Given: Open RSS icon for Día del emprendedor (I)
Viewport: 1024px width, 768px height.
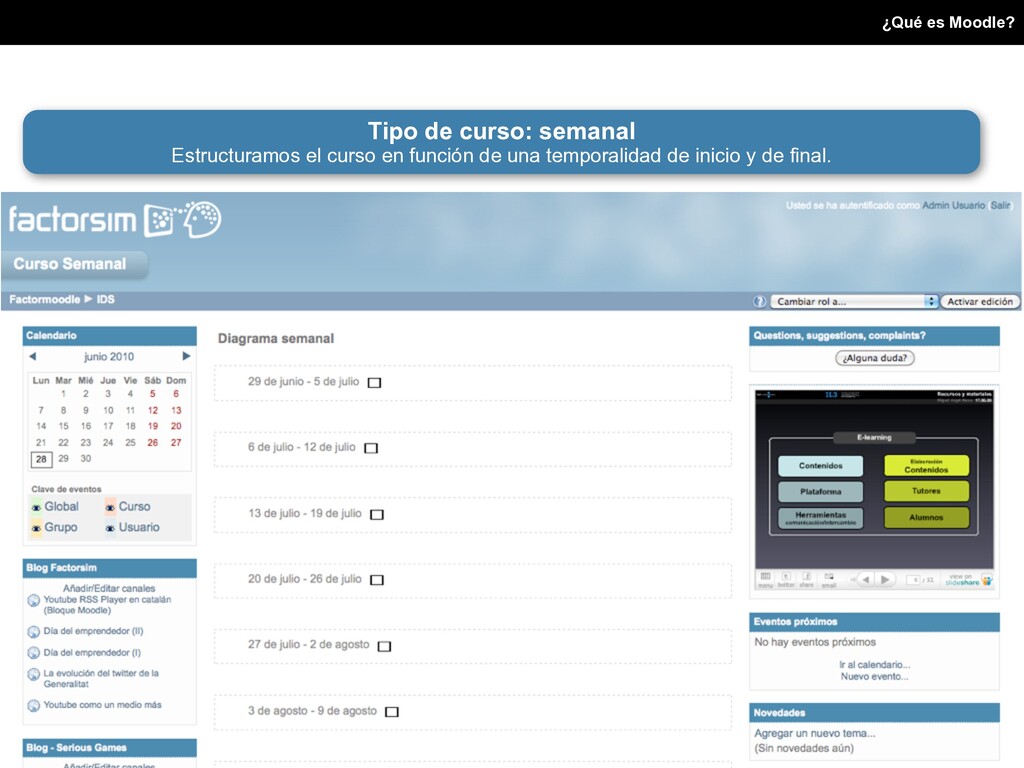Looking at the screenshot, I should 34,652.
